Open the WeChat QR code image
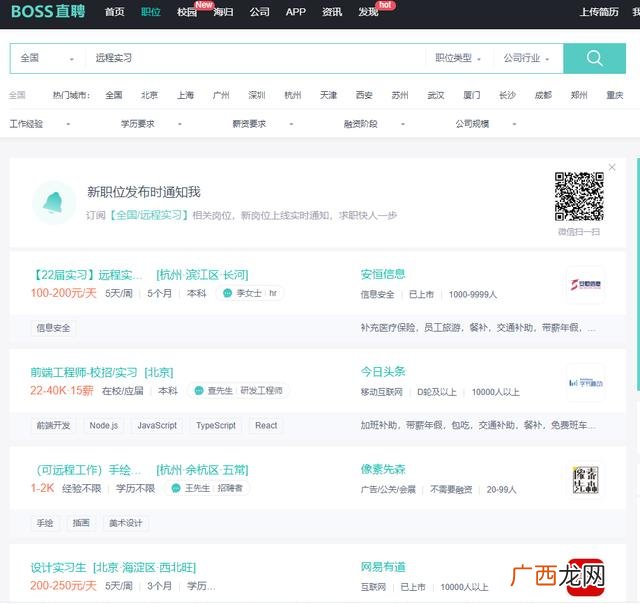This screenshot has width=640, height=604. [x=579, y=196]
